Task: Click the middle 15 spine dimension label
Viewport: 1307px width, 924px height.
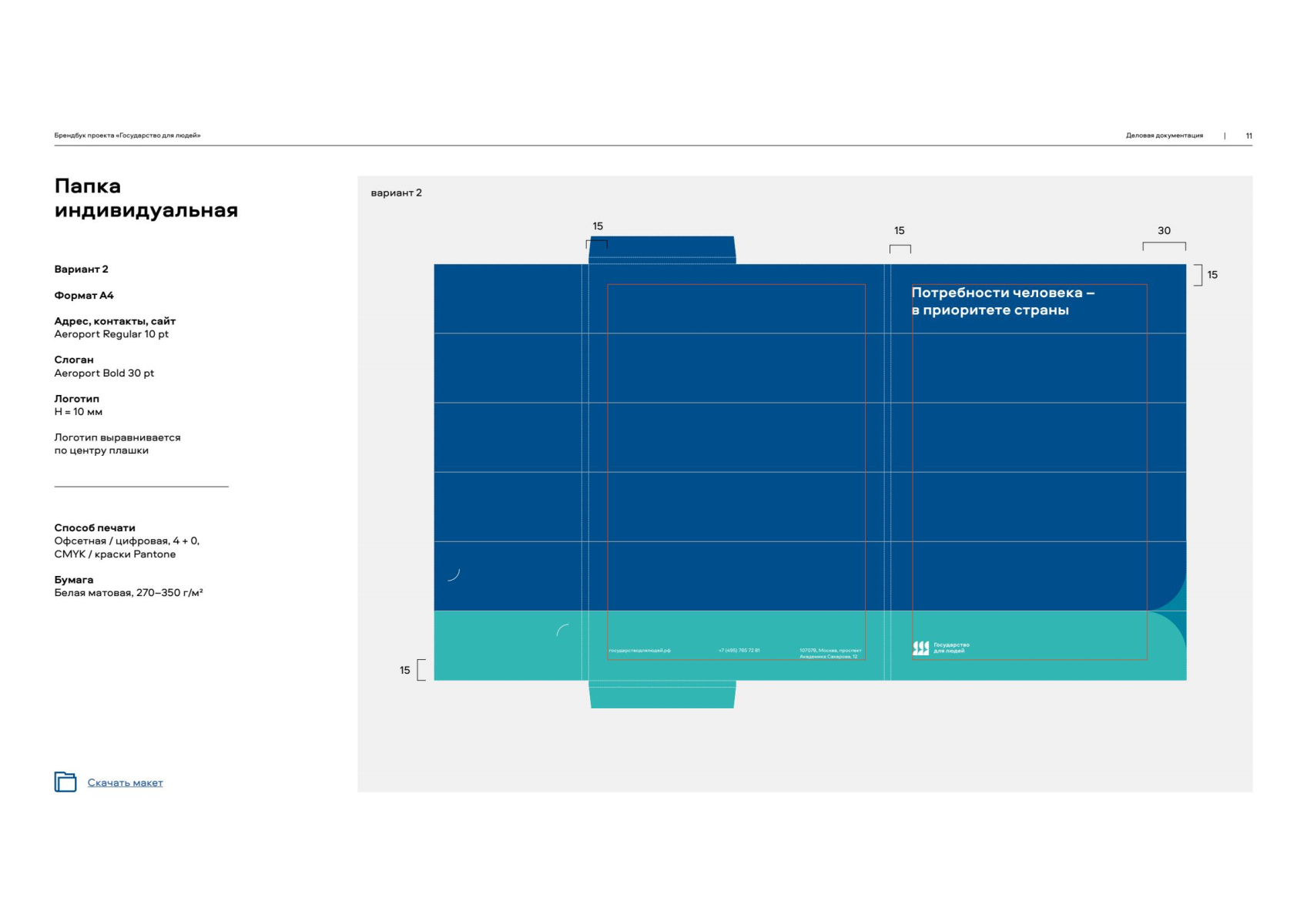Action: coord(899,231)
